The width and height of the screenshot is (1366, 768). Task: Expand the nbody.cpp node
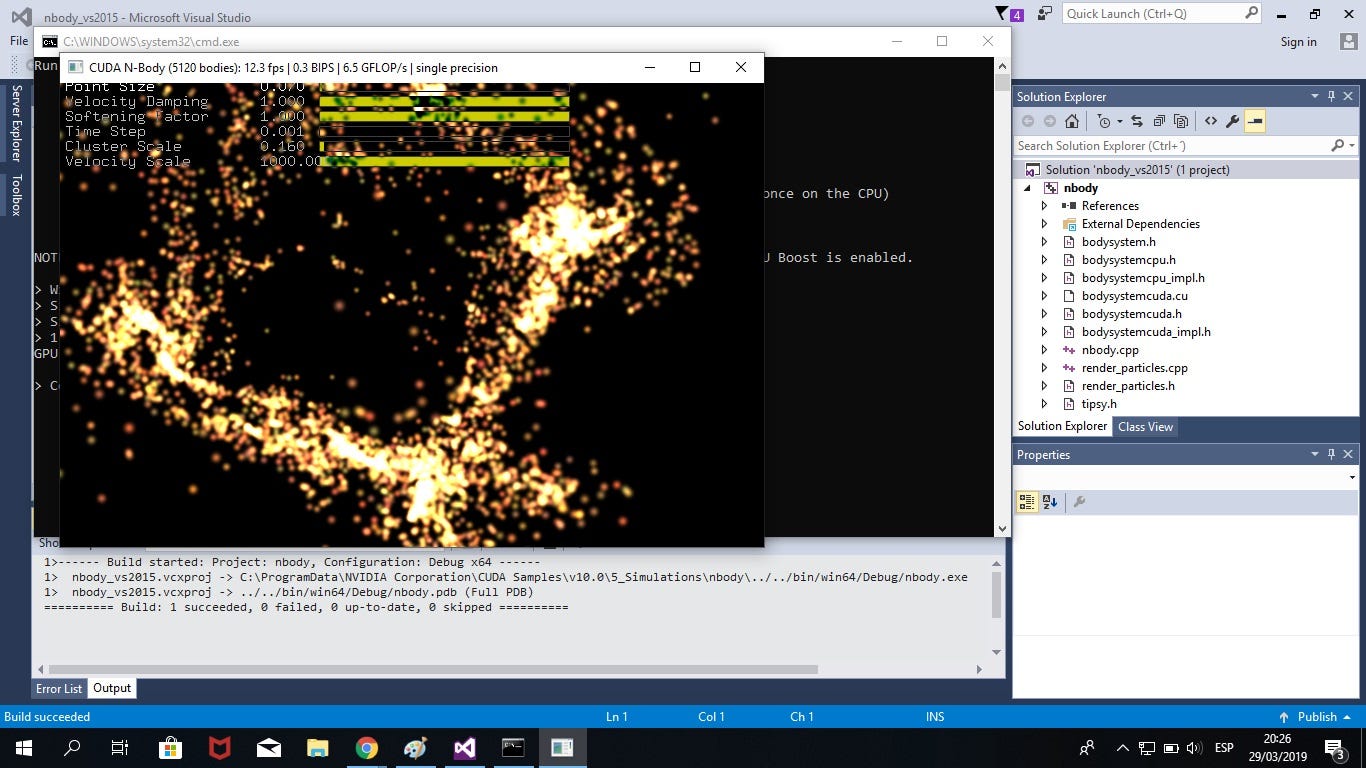click(x=1045, y=350)
